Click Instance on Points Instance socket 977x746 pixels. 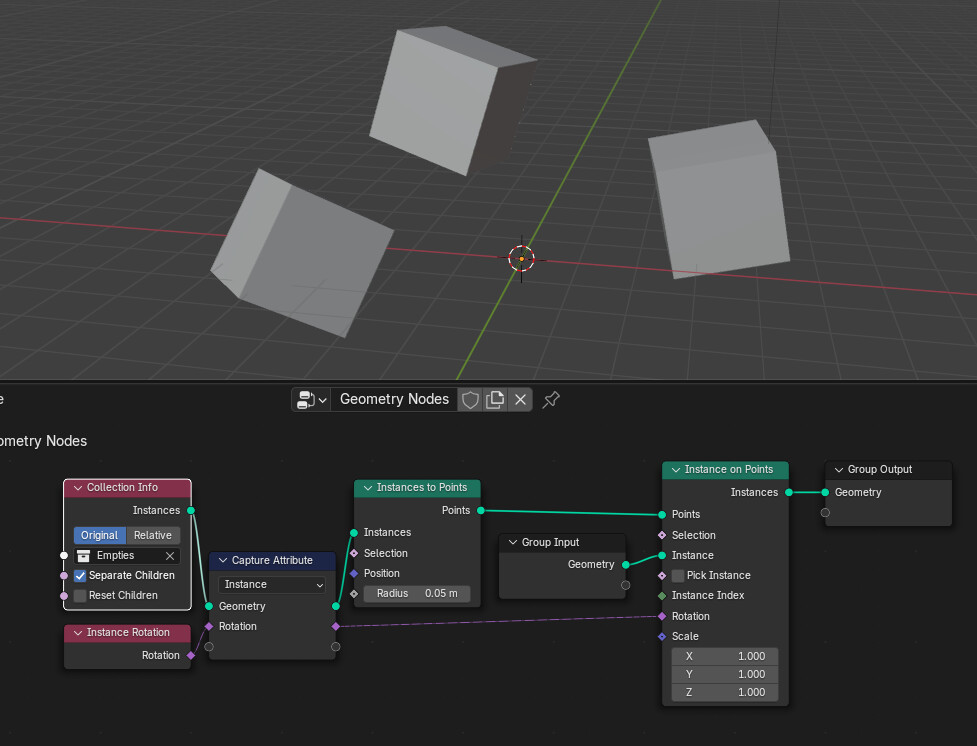coord(662,555)
